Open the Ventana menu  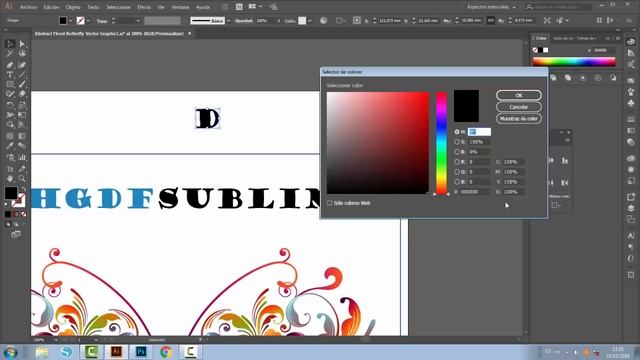click(180, 7)
